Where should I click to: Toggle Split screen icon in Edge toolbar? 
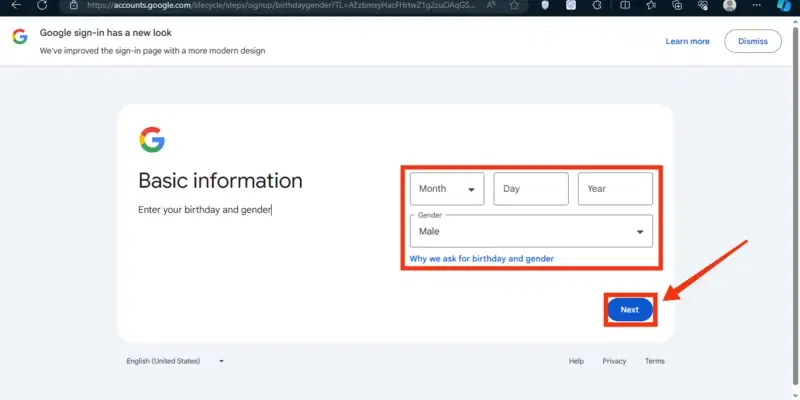click(x=624, y=5)
